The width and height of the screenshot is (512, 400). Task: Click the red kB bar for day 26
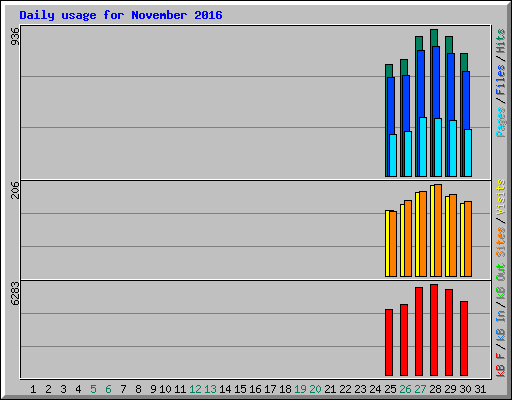click(404, 340)
